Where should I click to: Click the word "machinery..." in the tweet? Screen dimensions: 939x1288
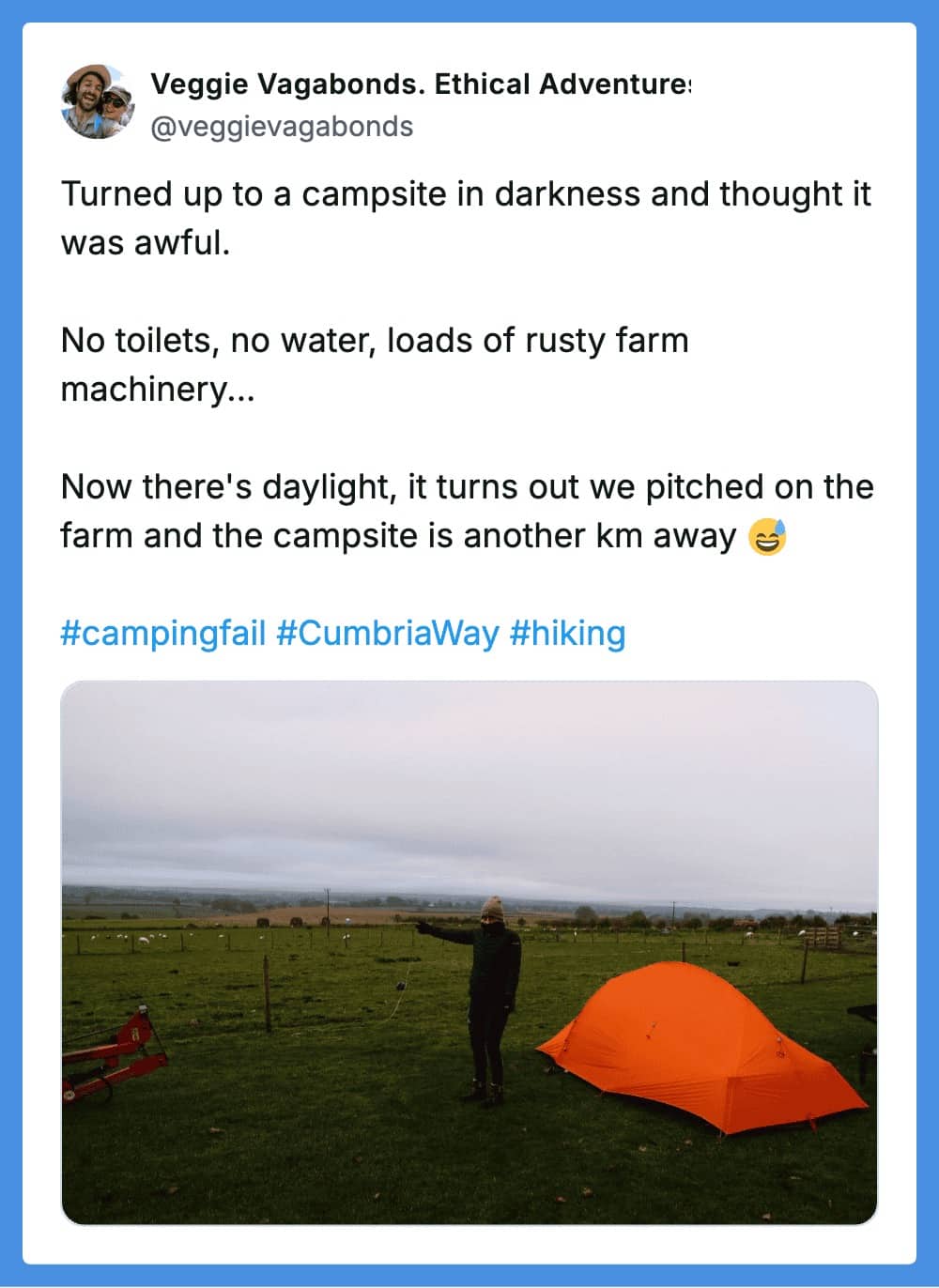pos(157,389)
